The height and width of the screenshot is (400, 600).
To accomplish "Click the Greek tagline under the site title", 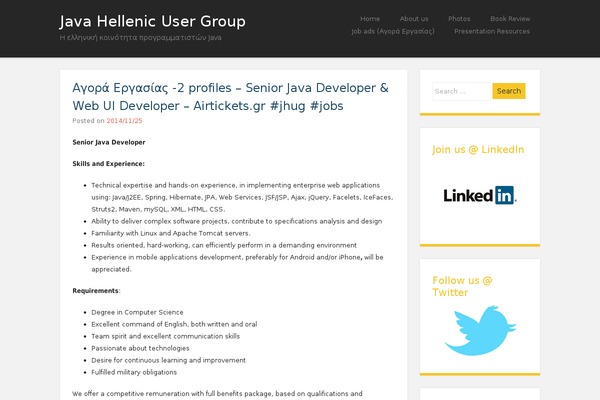I will 140,38.
